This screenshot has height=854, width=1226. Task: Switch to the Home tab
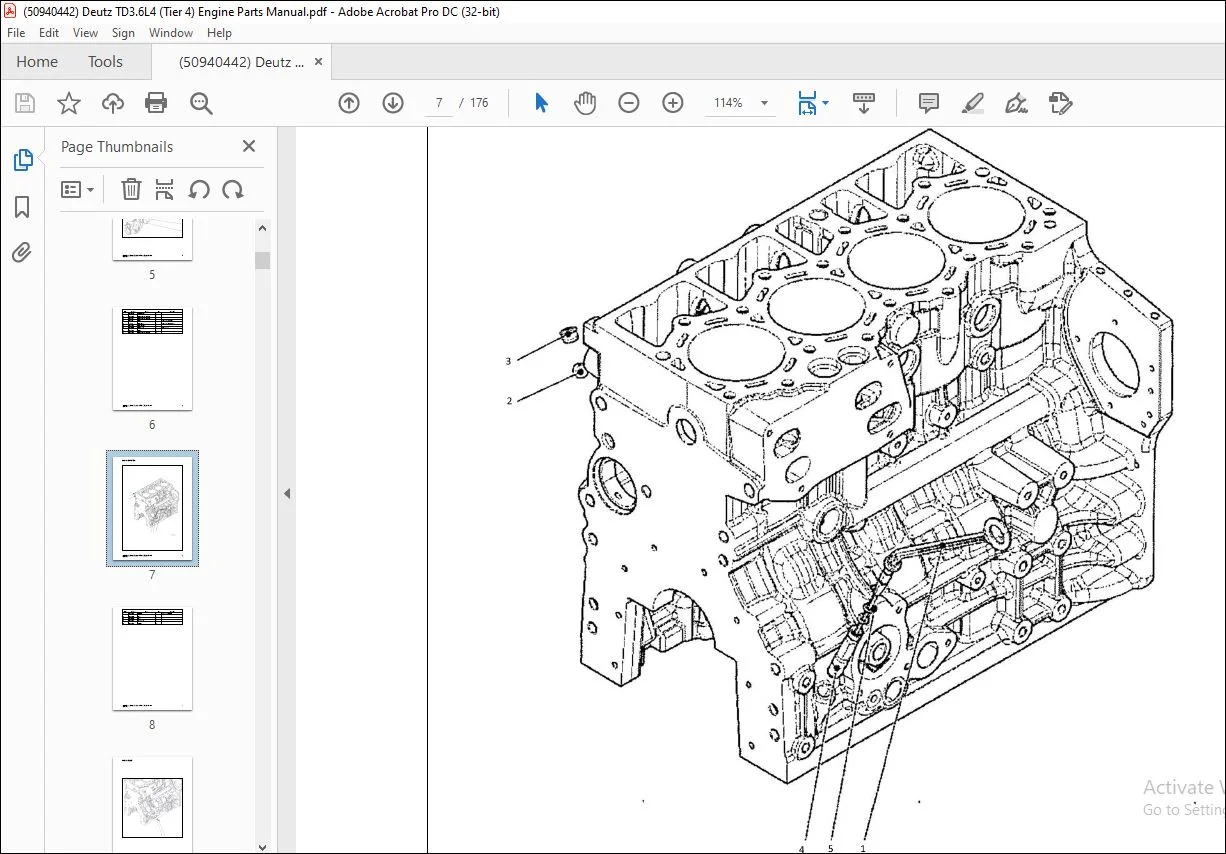[x=37, y=62]
